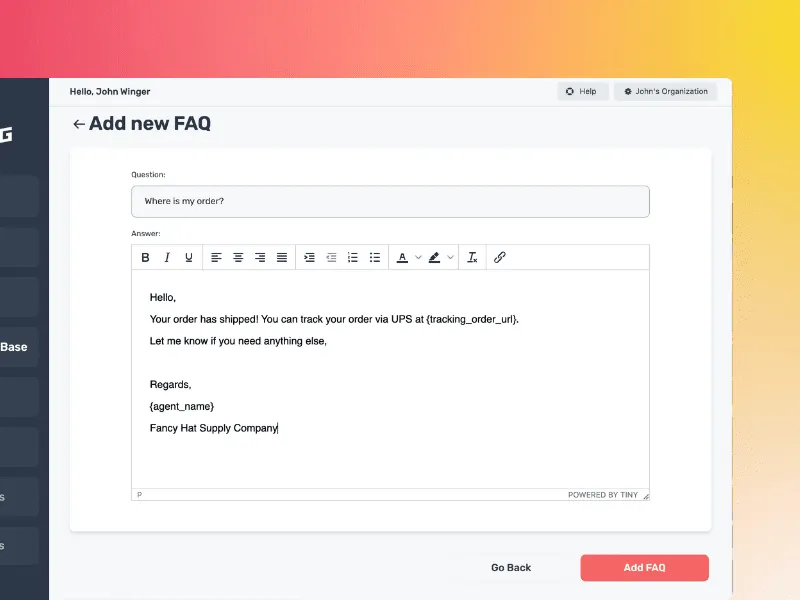Increase indent of the paragraph

pos(309,258)
